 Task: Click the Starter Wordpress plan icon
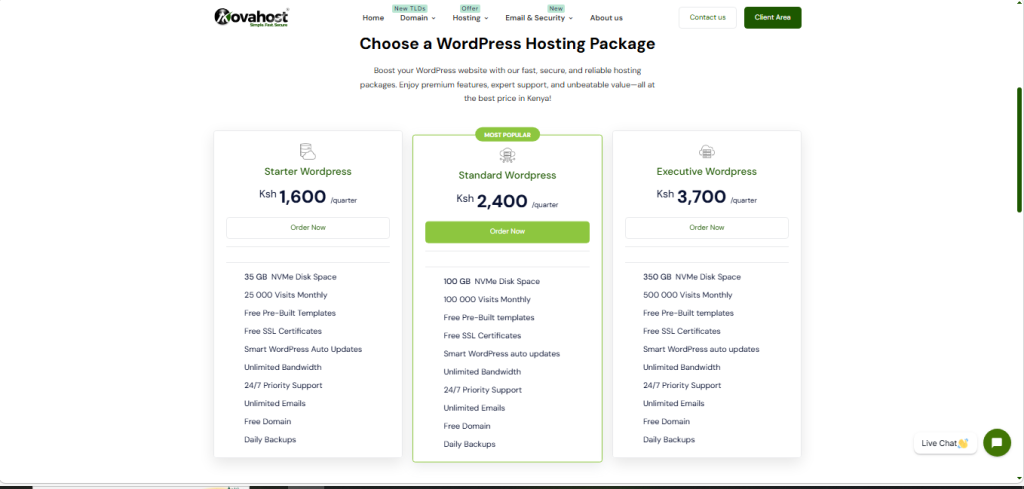(308, 152)
